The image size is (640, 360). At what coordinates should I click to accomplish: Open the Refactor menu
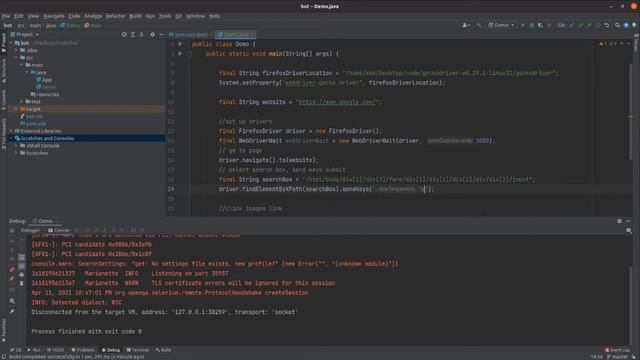(116, 16)
